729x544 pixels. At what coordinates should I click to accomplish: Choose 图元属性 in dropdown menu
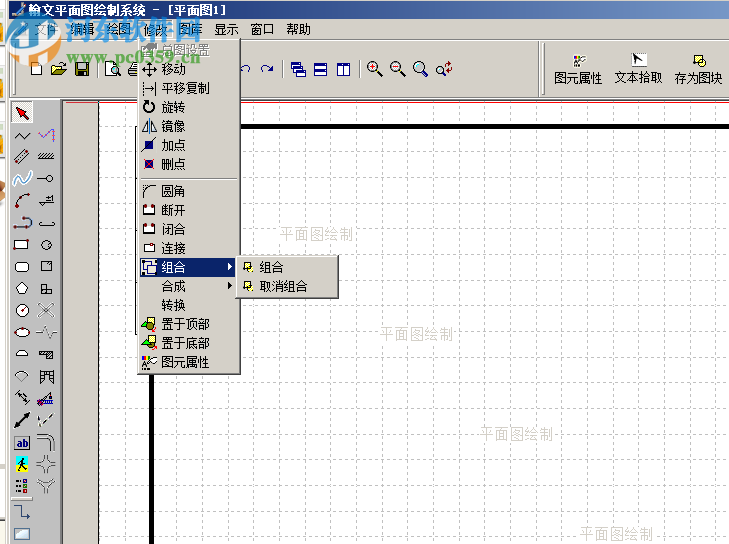189,362
